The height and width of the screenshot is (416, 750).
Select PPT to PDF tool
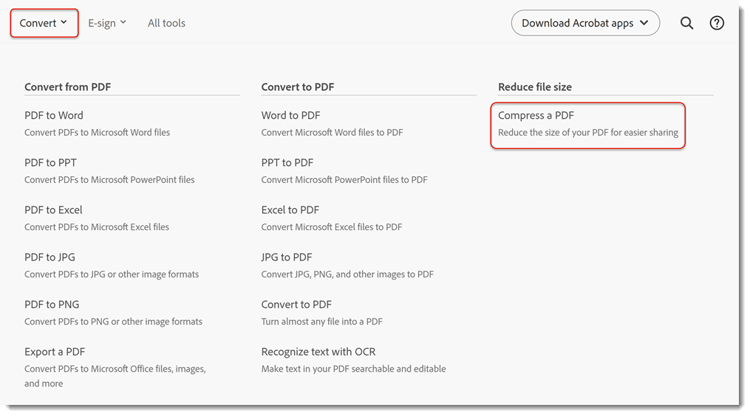287,162
